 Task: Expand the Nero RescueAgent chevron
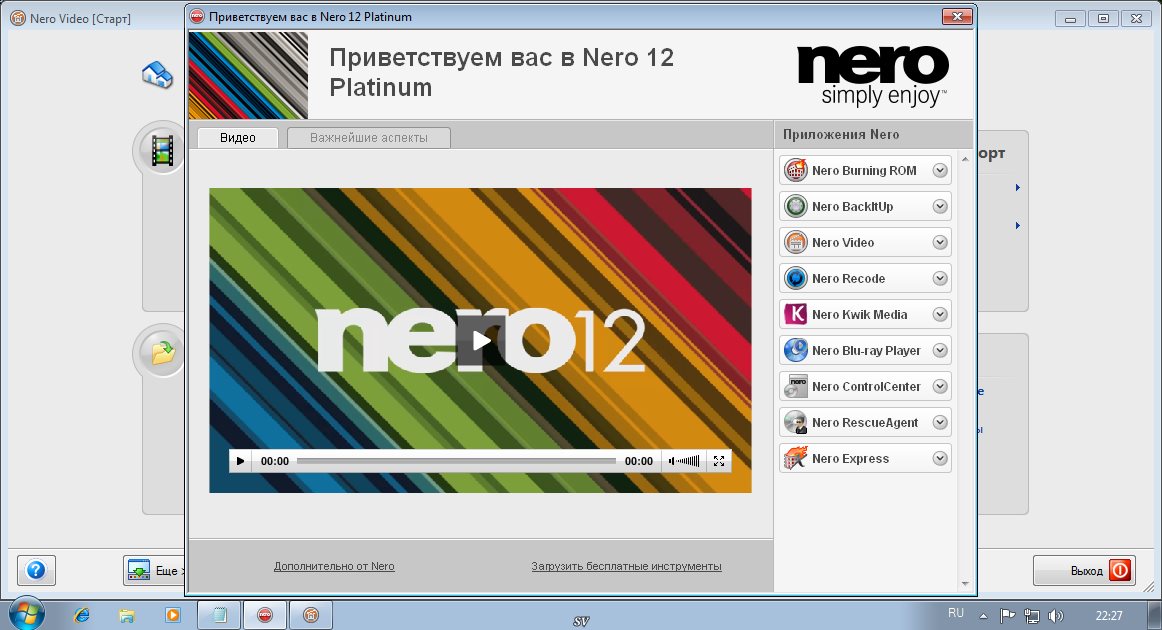(x=940, y=422)
